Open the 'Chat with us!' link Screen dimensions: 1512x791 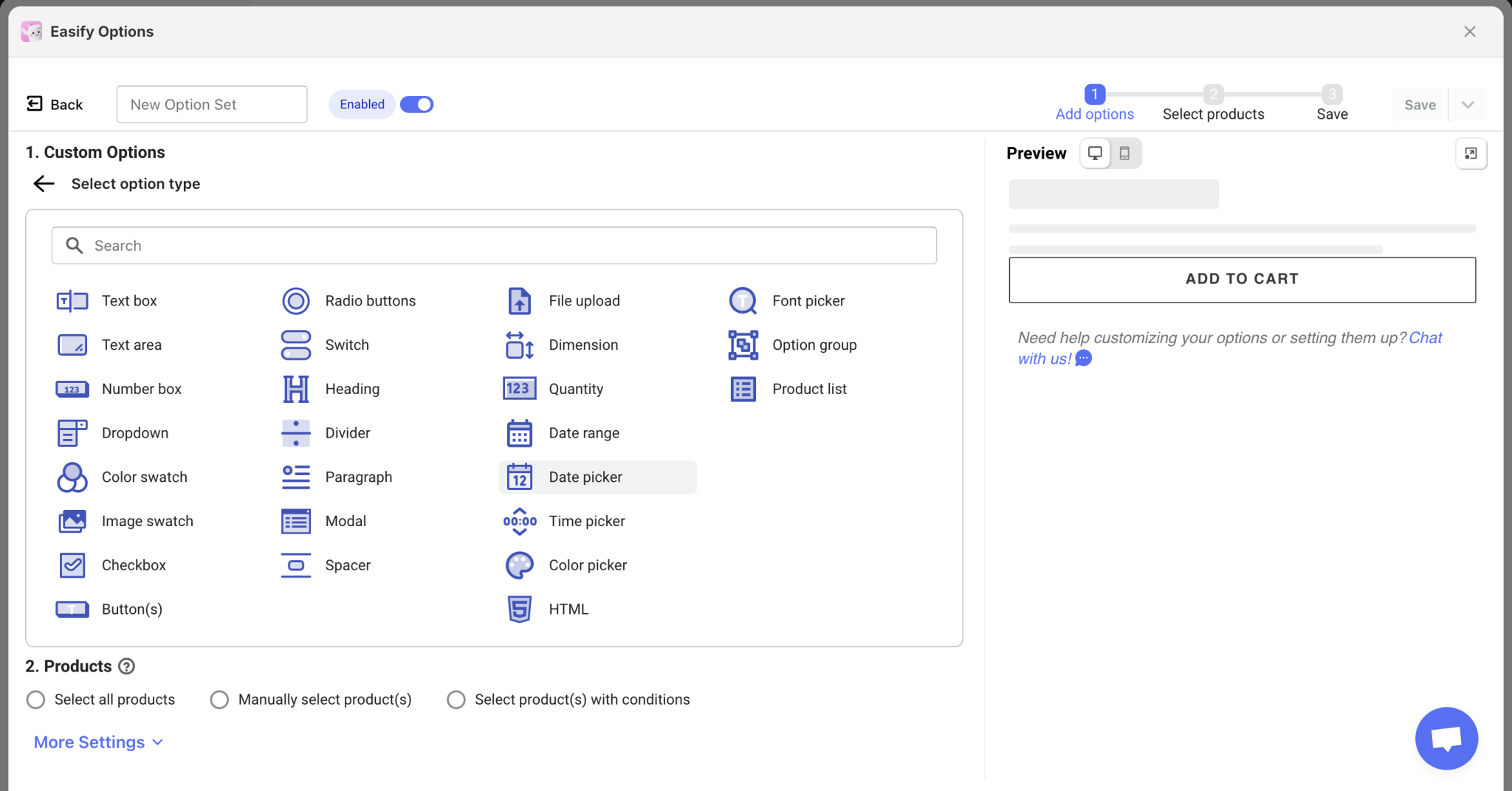click(1044, 359)
